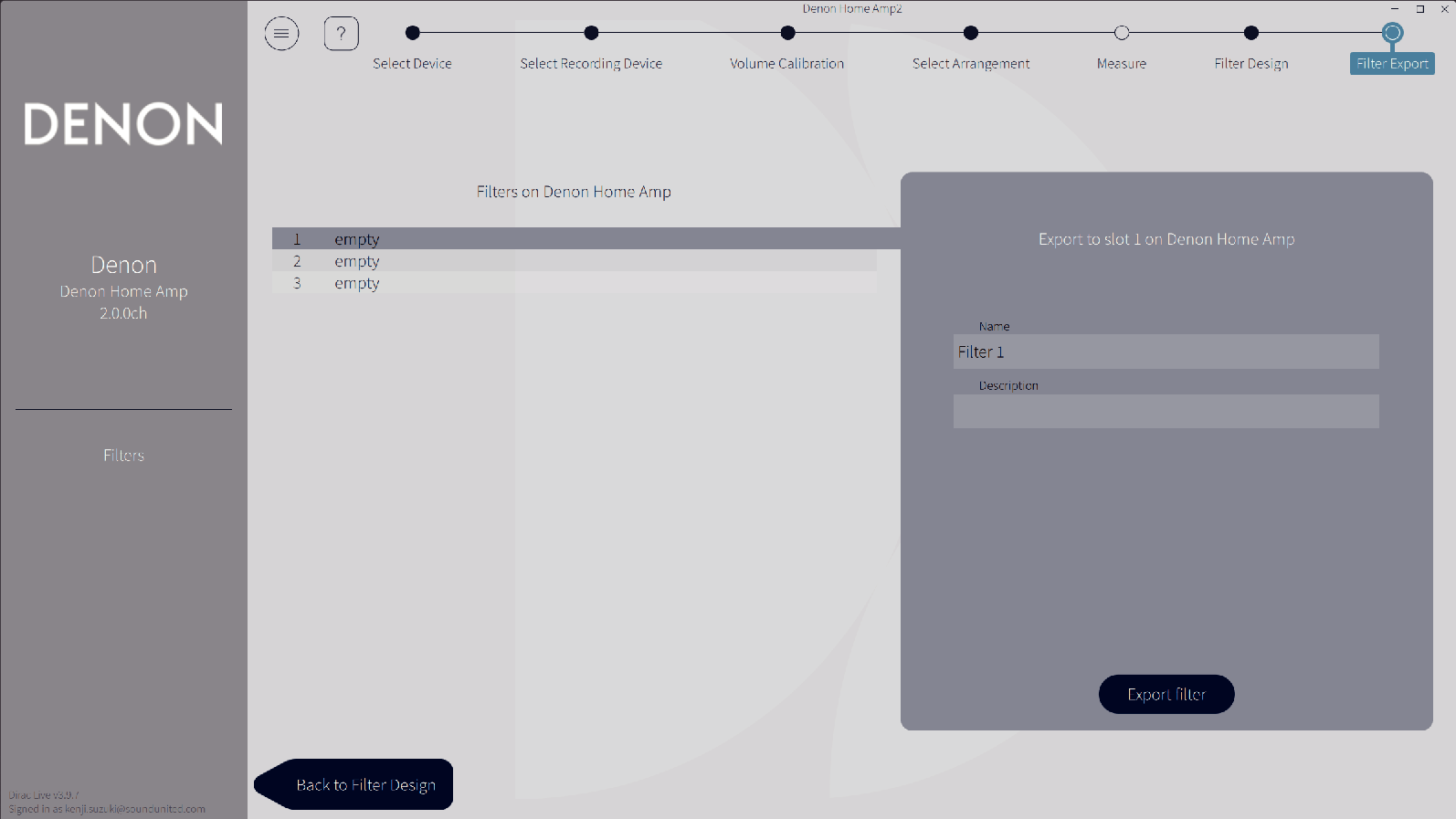Click the Filter Export step marker
1456x819 pixels.
(1392, 34)
